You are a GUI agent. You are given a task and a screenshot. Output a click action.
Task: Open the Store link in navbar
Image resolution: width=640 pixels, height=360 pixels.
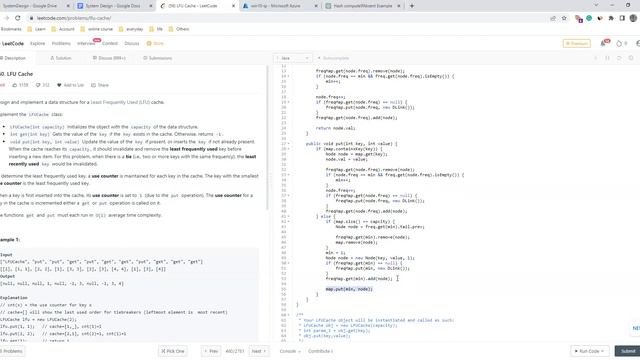coord(156,43)
